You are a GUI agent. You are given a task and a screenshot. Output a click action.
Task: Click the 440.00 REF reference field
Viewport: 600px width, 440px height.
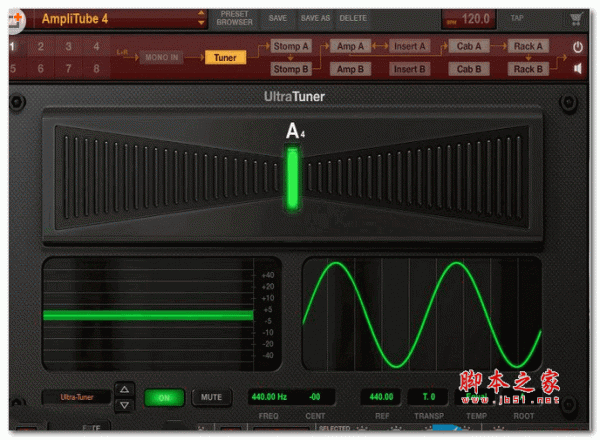click(381, 397)
